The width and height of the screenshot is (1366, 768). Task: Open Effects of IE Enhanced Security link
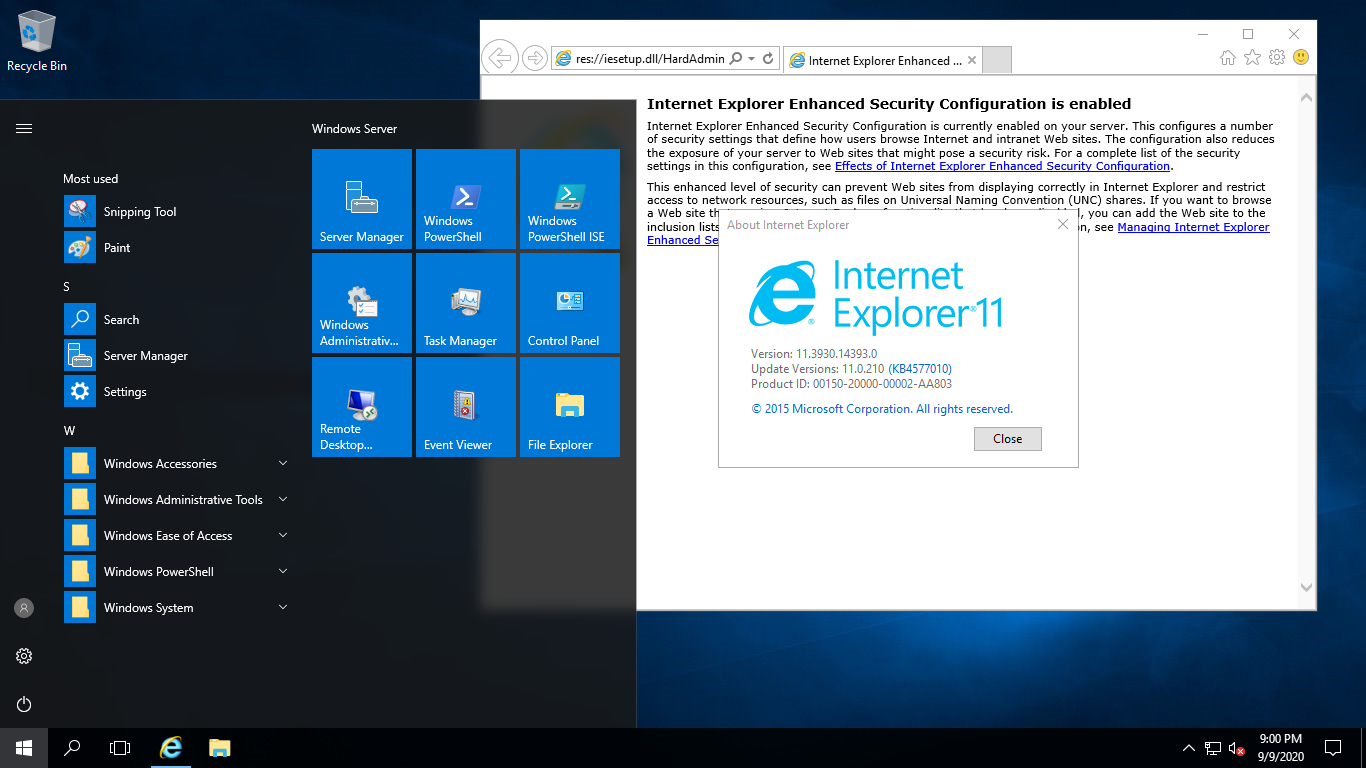(1002, 166)
